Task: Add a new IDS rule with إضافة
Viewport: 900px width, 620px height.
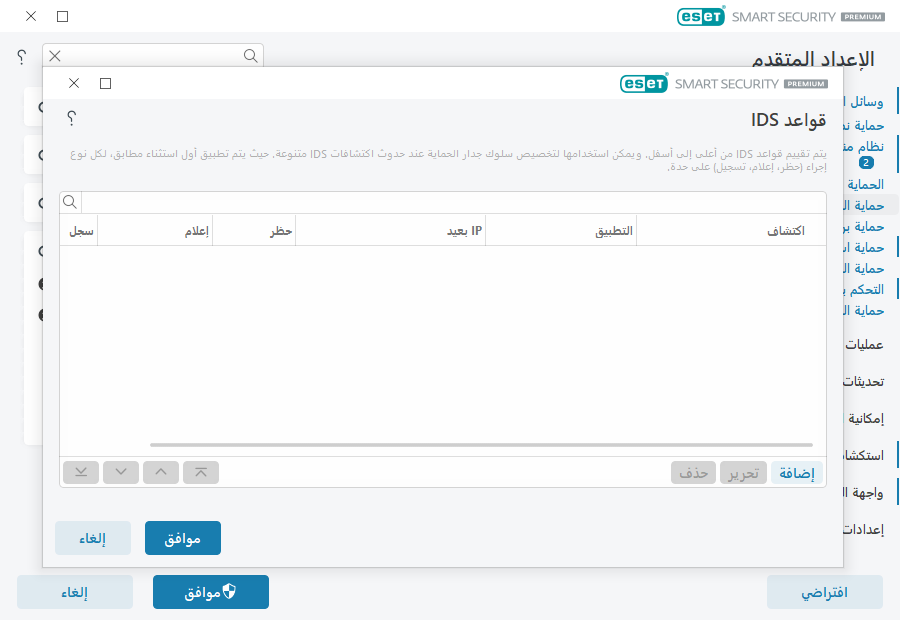Action: click(797, 472)
